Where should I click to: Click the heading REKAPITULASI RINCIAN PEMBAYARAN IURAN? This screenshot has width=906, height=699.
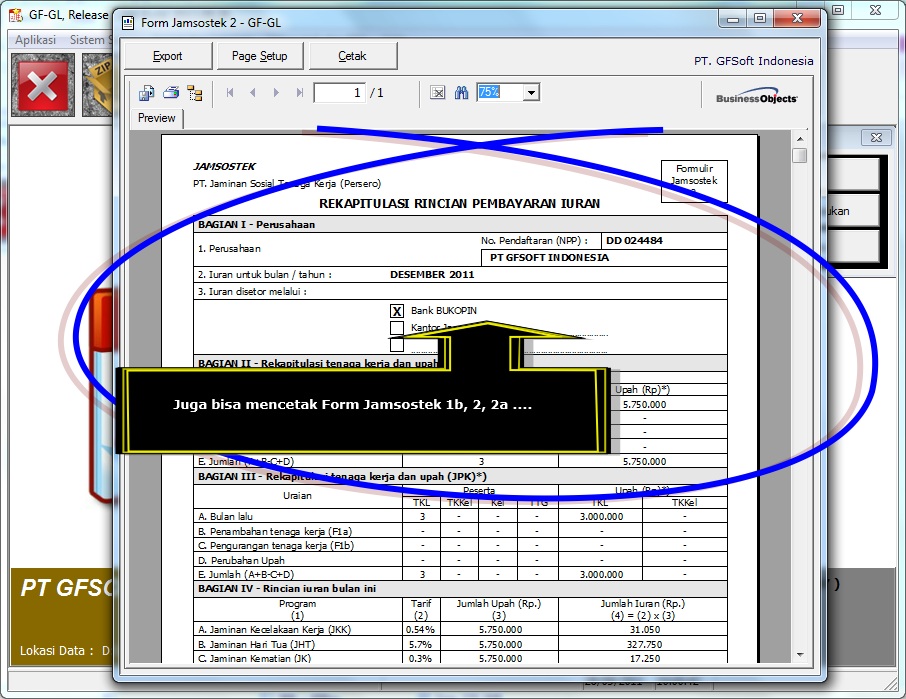point(459,203)
